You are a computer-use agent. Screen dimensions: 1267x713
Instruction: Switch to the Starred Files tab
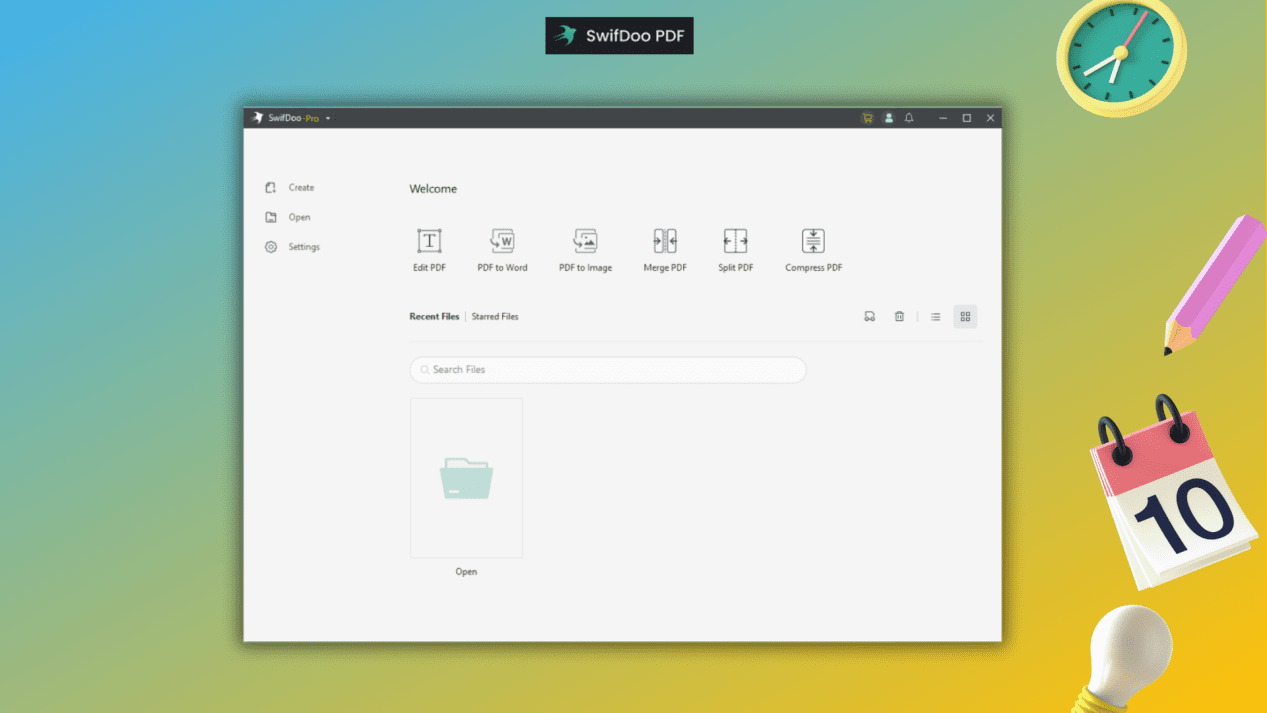[495, 317]
